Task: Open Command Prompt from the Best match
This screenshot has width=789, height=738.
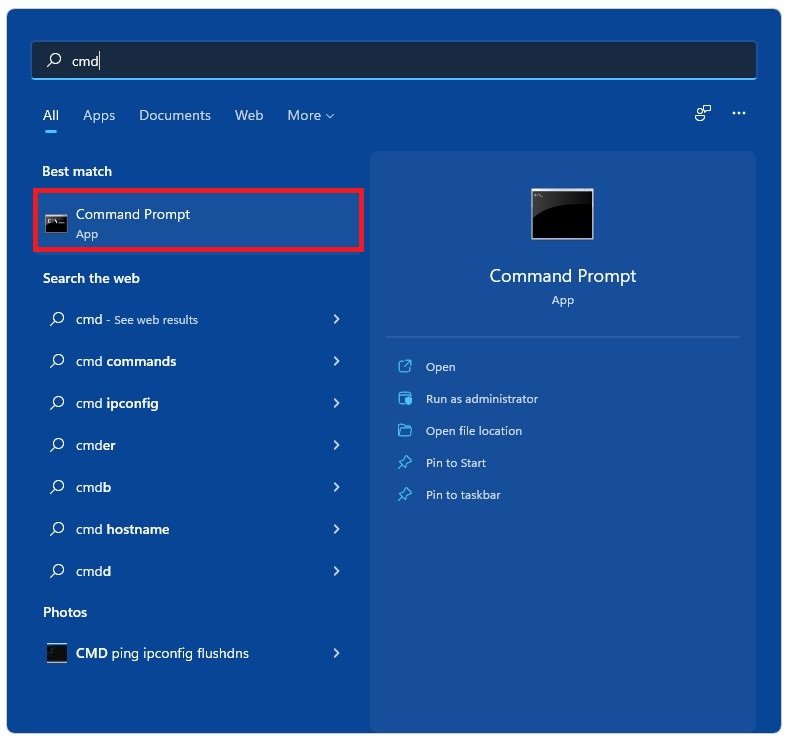Action: [198, 222]
